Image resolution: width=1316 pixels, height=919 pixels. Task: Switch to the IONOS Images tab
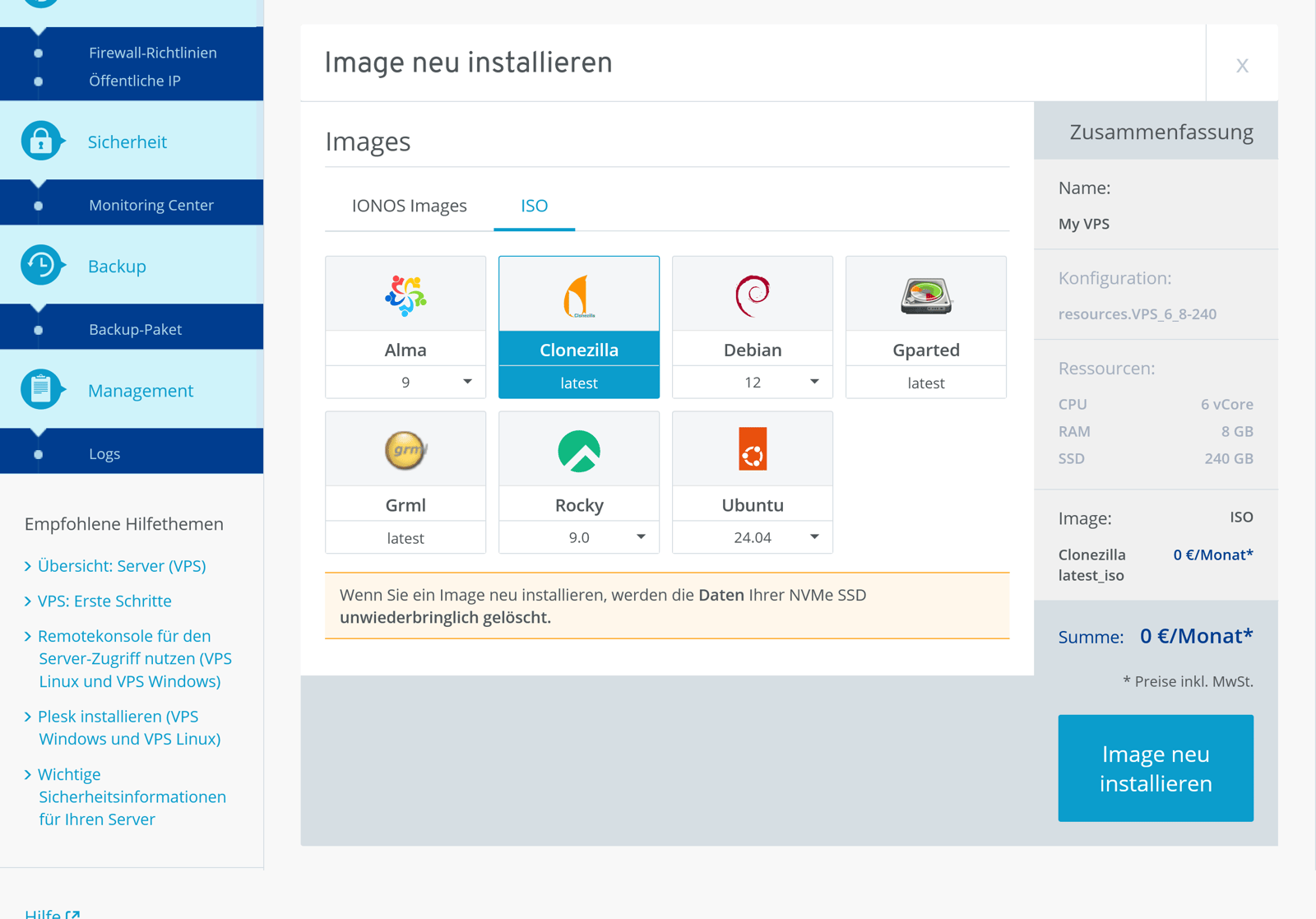(x=409, y=206)
